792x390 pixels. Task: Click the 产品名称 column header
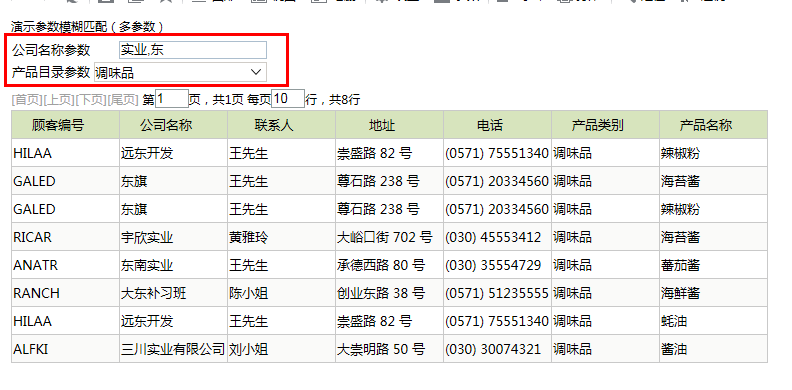coord(713,125)
